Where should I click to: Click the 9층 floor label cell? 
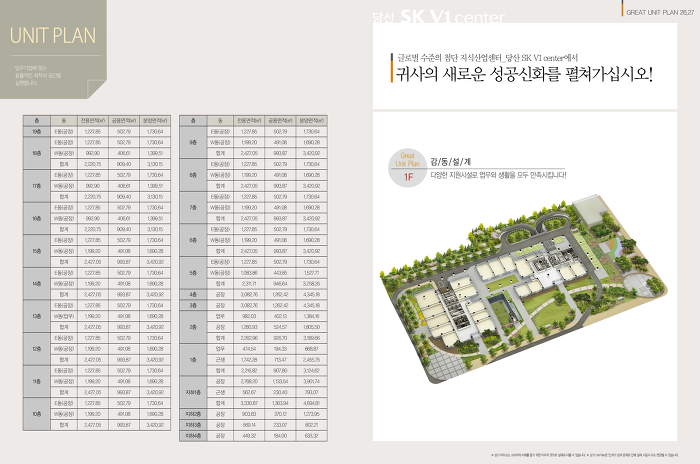(193, 142)
